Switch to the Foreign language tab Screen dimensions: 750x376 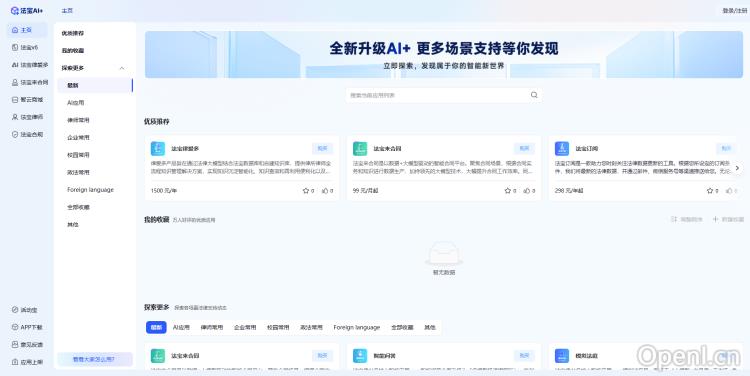coord(357,327)
